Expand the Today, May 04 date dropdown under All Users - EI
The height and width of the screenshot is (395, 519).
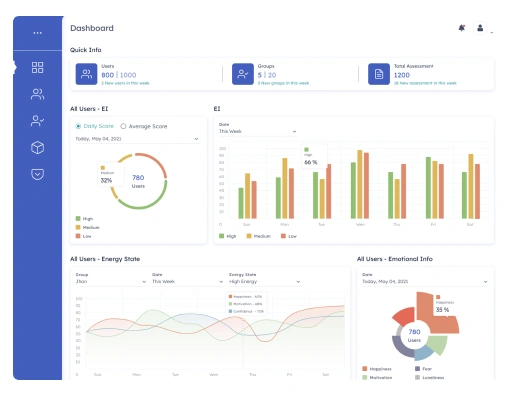pos(137,139)
